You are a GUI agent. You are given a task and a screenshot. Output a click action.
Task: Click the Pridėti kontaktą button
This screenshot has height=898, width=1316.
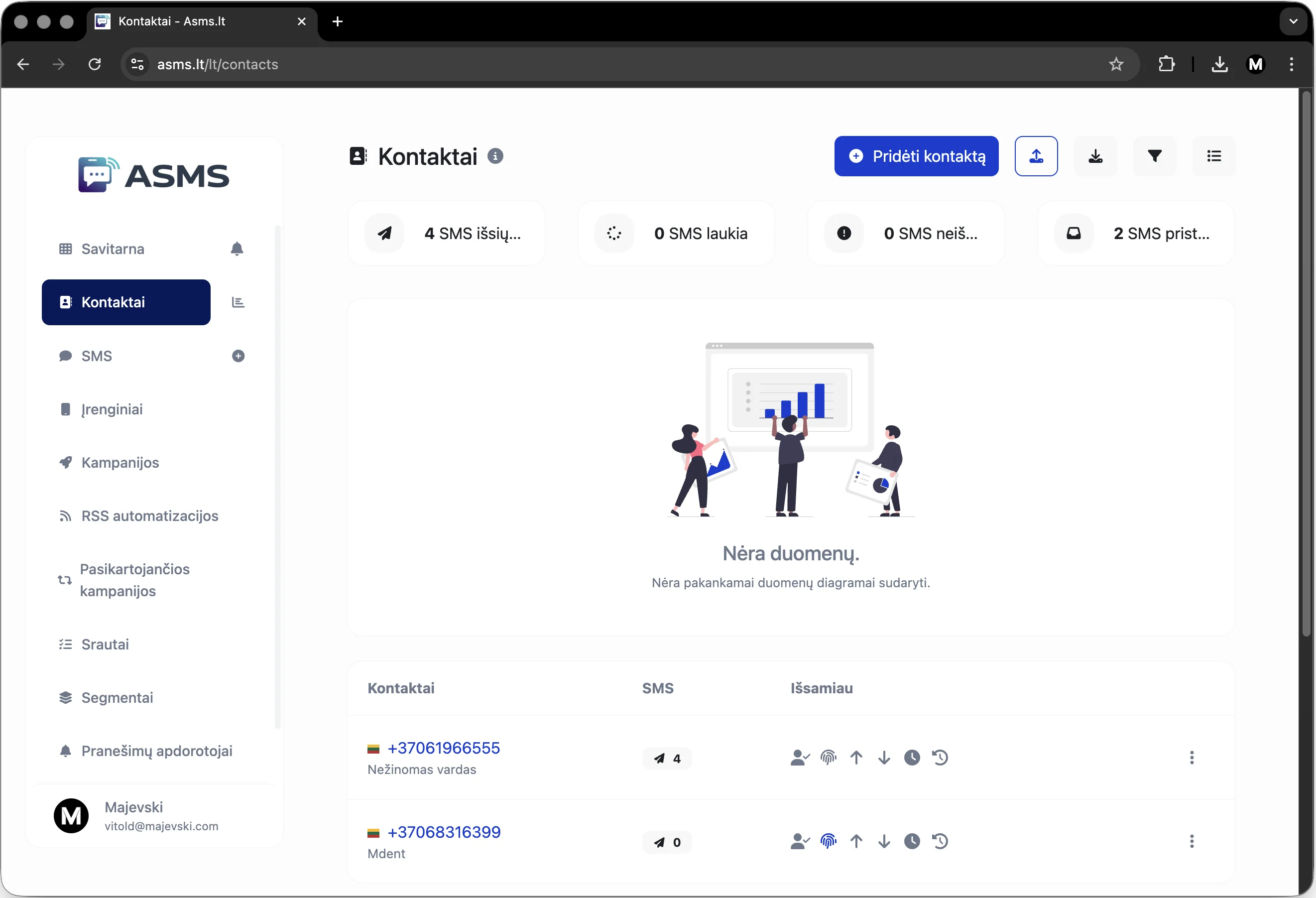[916, 156]
